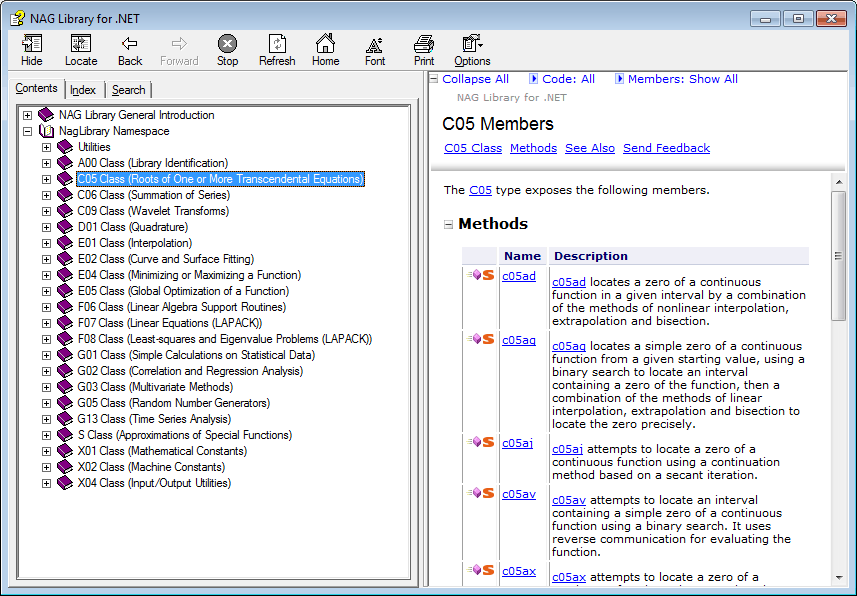The image size is (857, 596).
Task: Switch to the Contents tab
Action: (36, 88)
